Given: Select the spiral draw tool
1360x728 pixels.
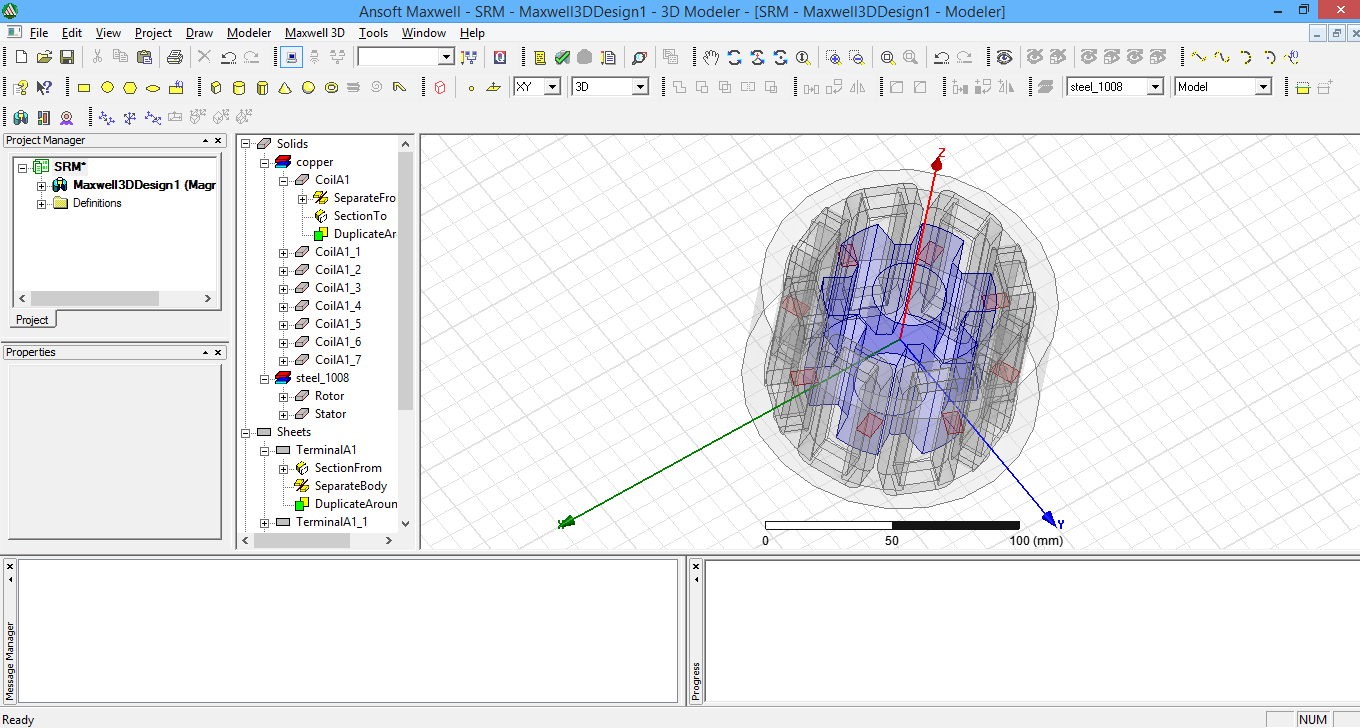Looking at the screenshot, I should [376, 87].
